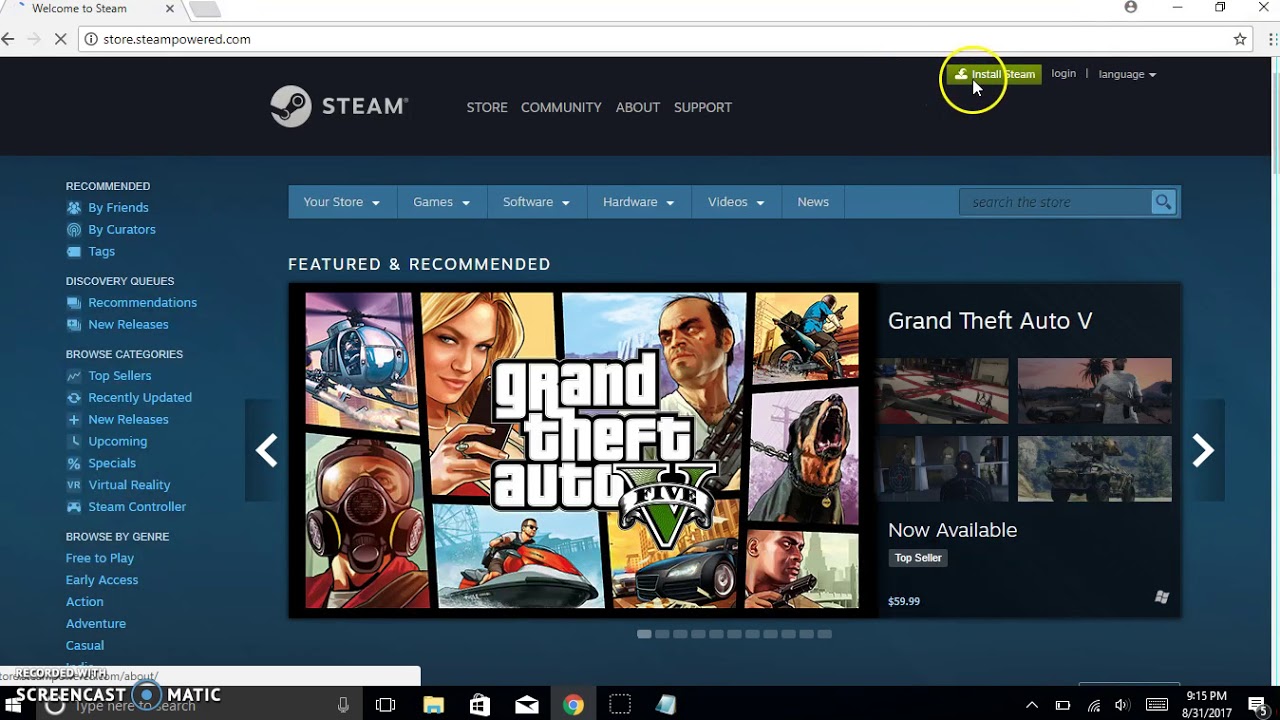This screenshot has width=1280, height=720.
Task: Click the Recommendations queue icon
Action: pos(74,303)
